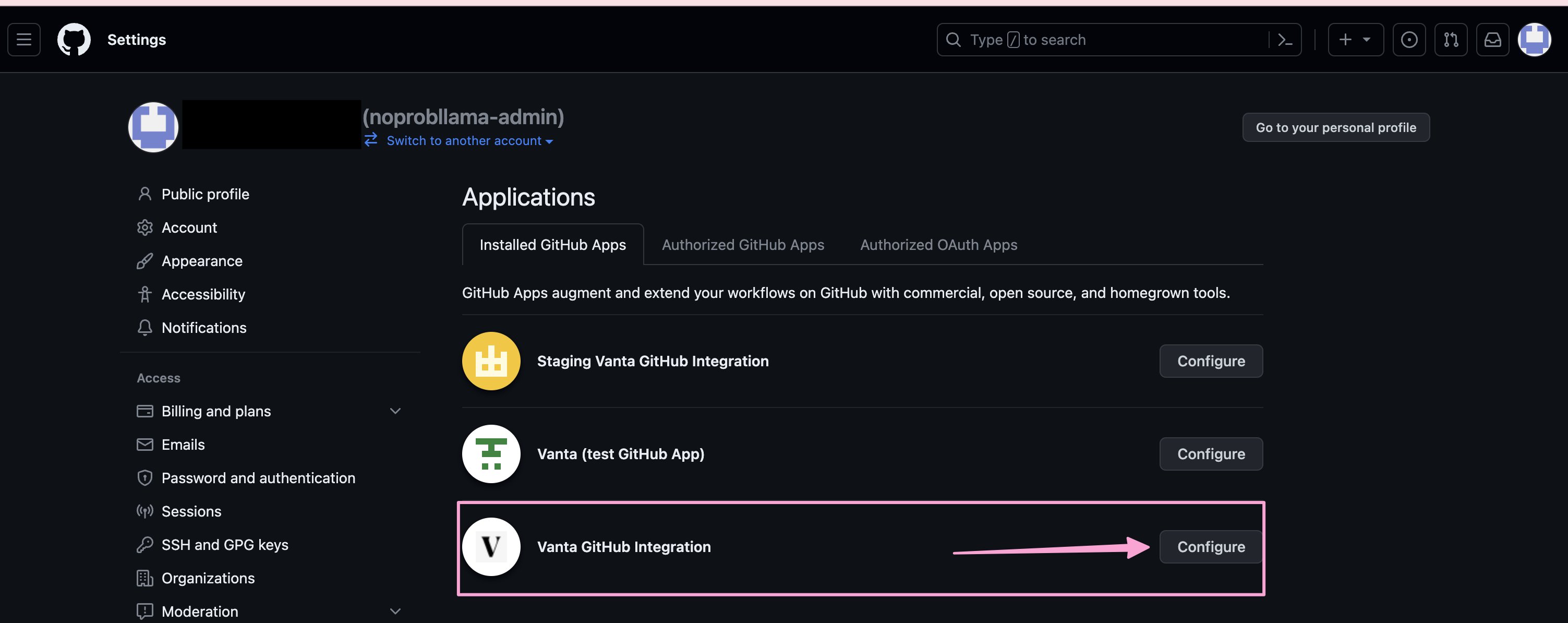1568x623 pixels.
Task: Configure Vanta GitHub Integration
Action: tap(1211, 547)
